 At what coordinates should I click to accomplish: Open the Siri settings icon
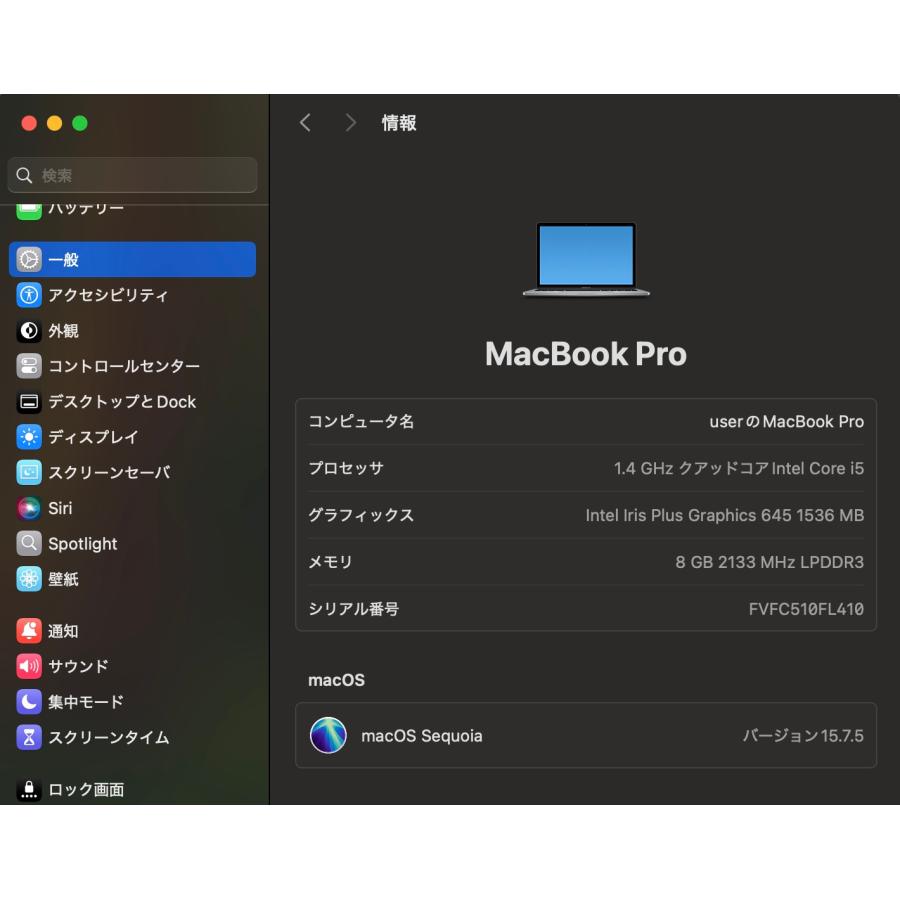29,508
